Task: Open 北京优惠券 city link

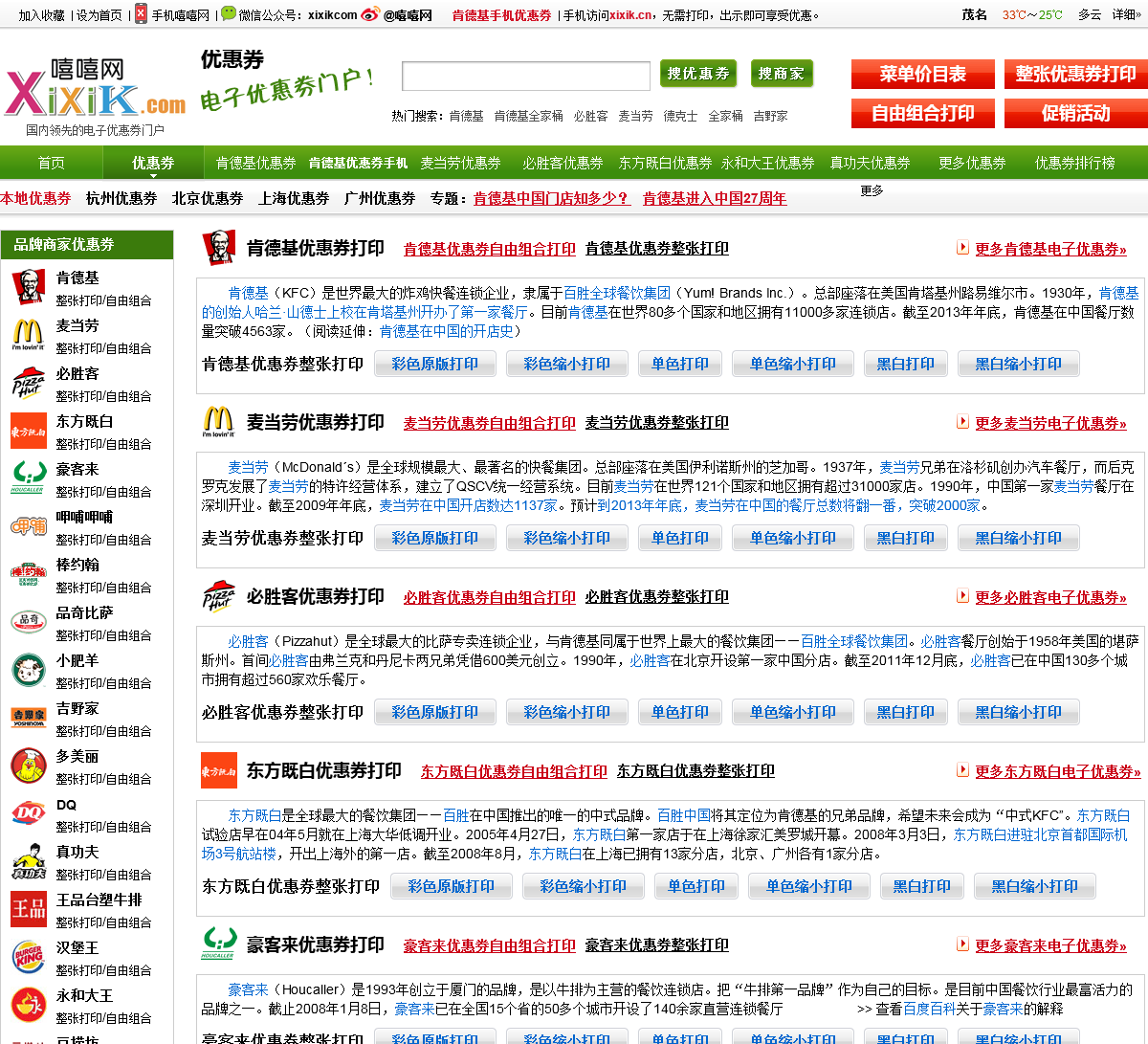Action: [x=208, y=198]
